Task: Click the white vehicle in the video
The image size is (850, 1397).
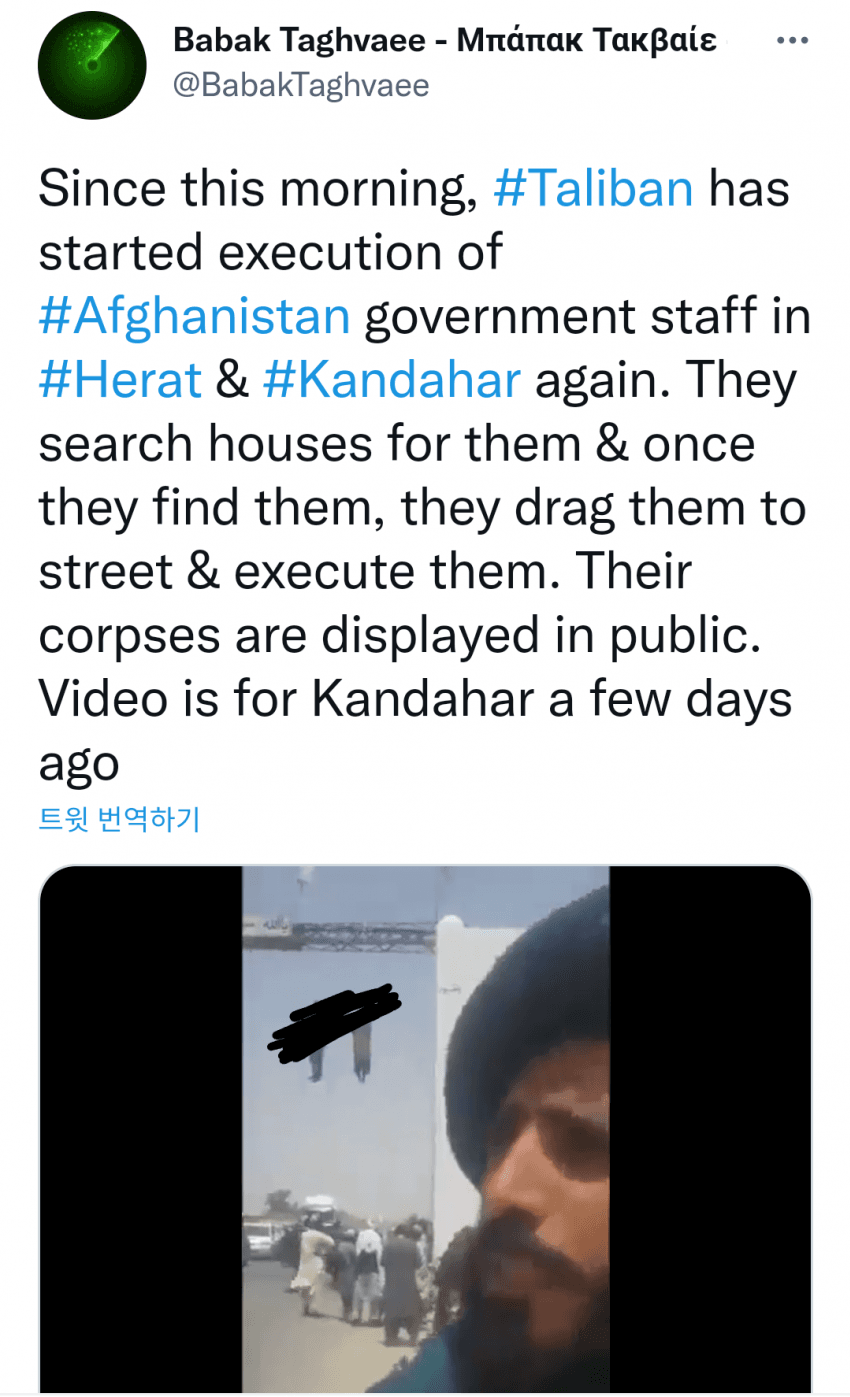Action: point(261,1239)
